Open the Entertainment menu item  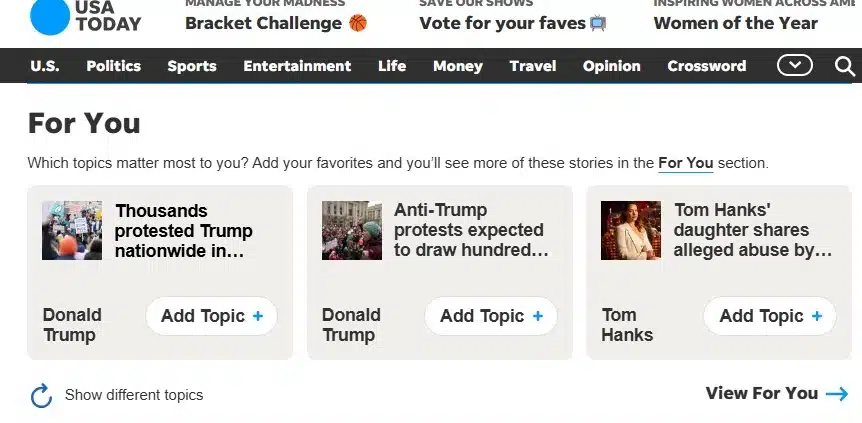(x=297, y=66)
